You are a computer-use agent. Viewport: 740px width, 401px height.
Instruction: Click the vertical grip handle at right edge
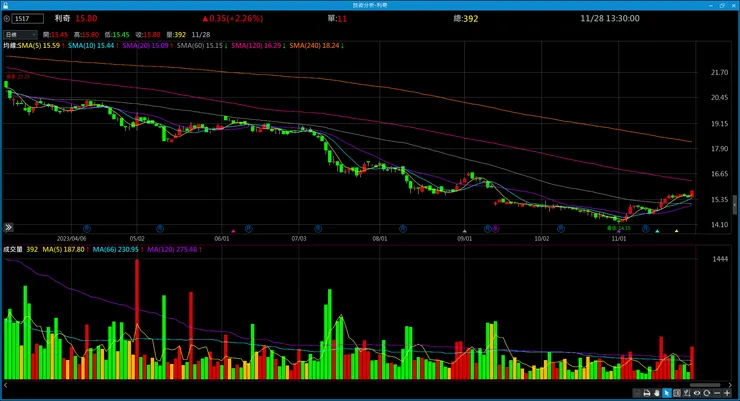tap(734, 205)
